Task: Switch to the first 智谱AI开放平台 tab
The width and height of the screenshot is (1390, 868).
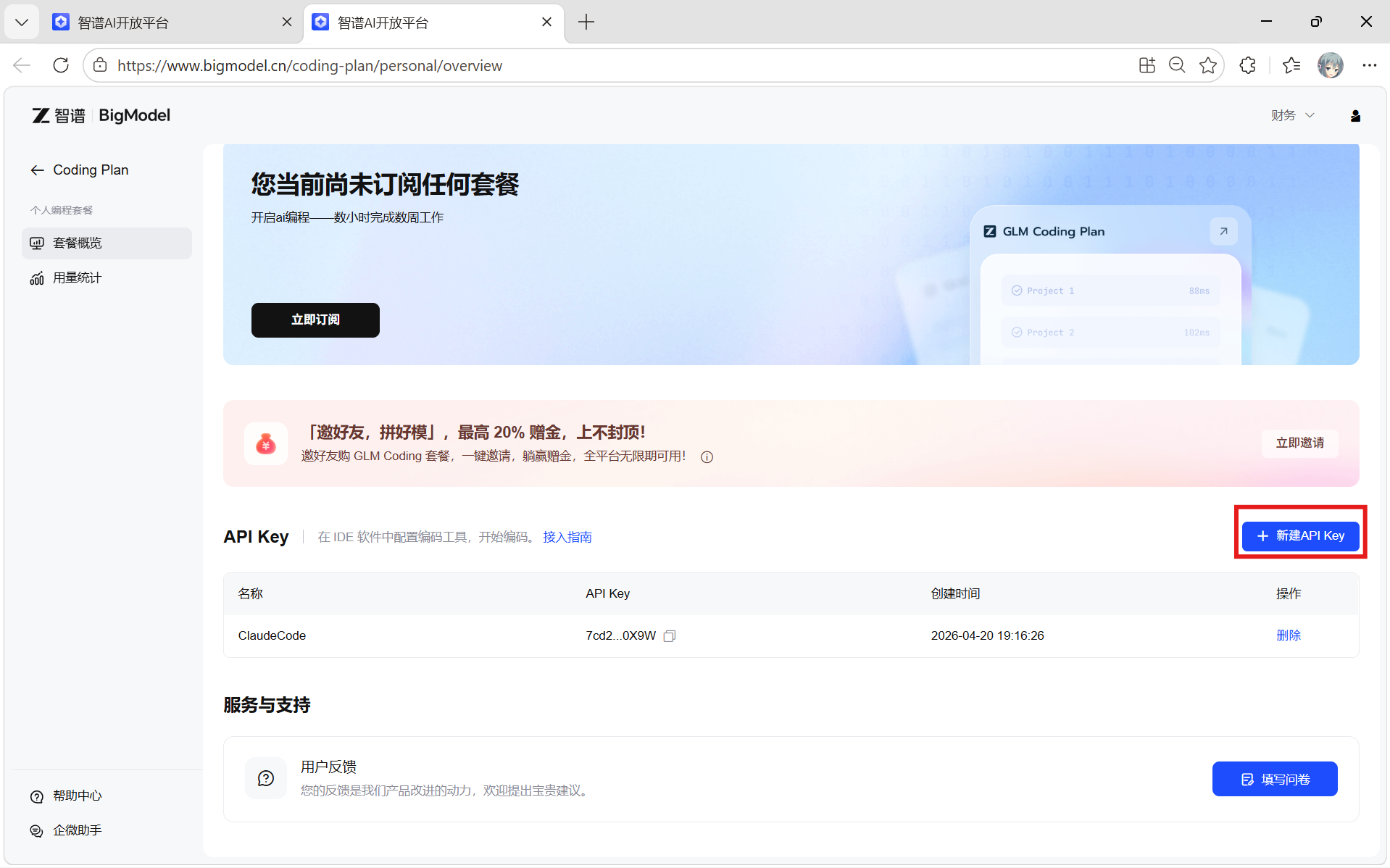Action: pyautogui.click(x=171, y=22)
